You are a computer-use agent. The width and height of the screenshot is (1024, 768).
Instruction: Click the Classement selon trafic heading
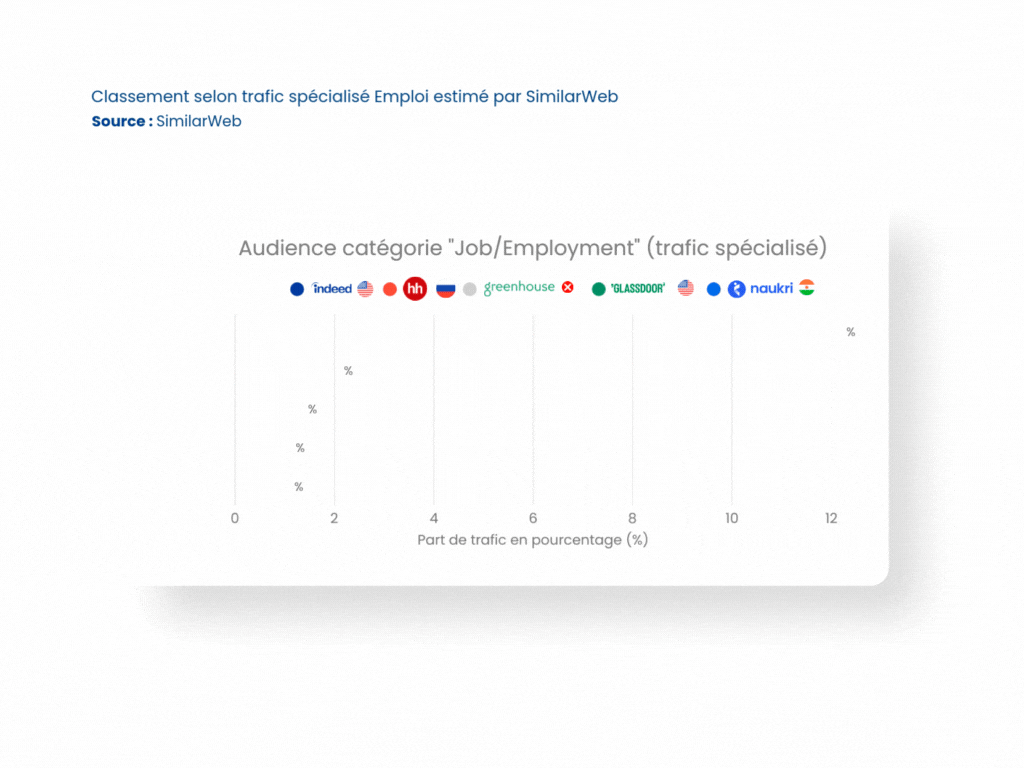tap(355, 97)
